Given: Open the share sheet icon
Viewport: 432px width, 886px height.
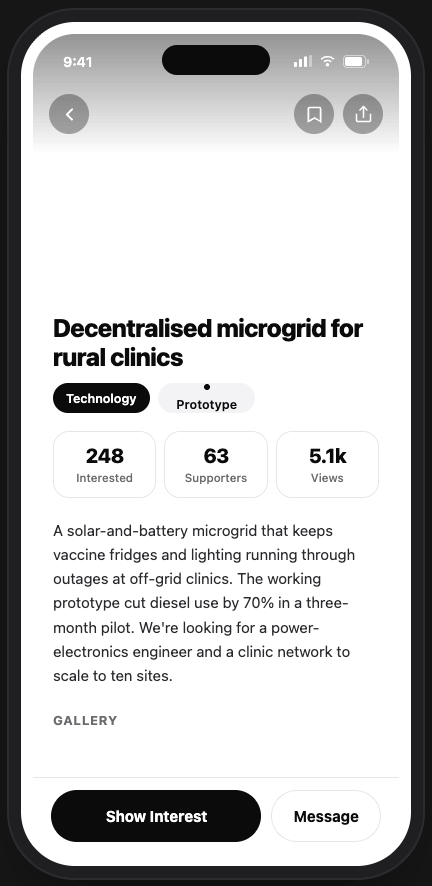Looking at the screenshot, I should pyautogui.click(x=363, y=114).
